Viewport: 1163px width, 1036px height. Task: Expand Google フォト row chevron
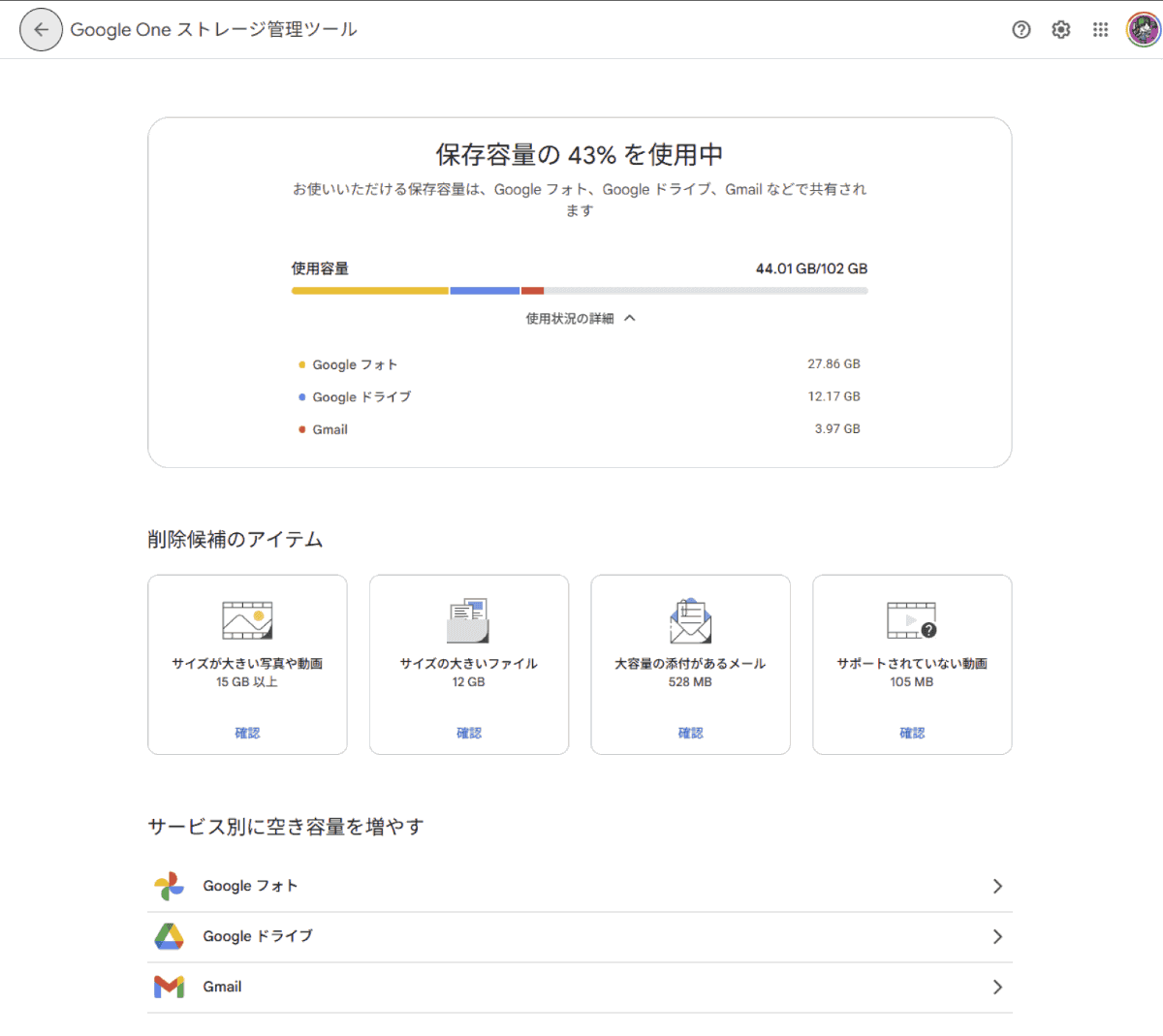tap(997, 886)
